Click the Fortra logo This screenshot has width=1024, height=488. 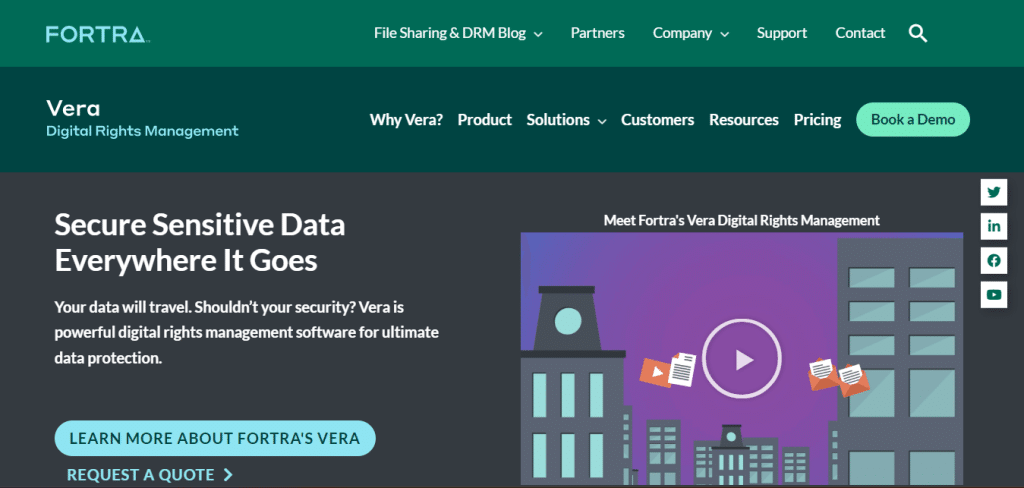(97, 35)
